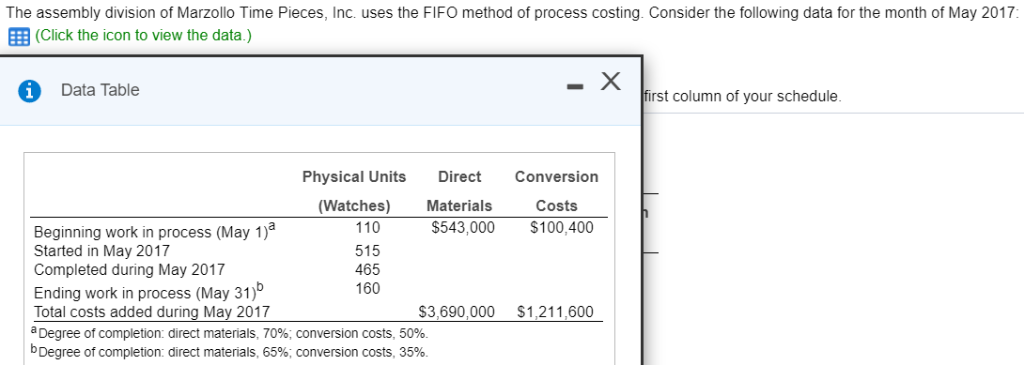This screenshot has height=365, width=1024.
Task: Click the $543,000 direct materials value
Action: point(463,229)
